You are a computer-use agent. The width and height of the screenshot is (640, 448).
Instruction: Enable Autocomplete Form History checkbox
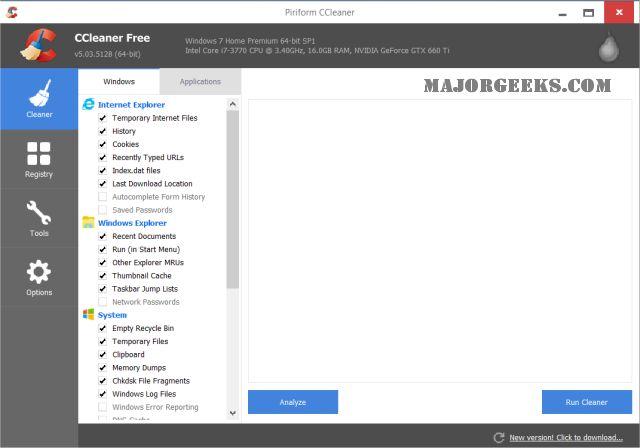[102, 197]
